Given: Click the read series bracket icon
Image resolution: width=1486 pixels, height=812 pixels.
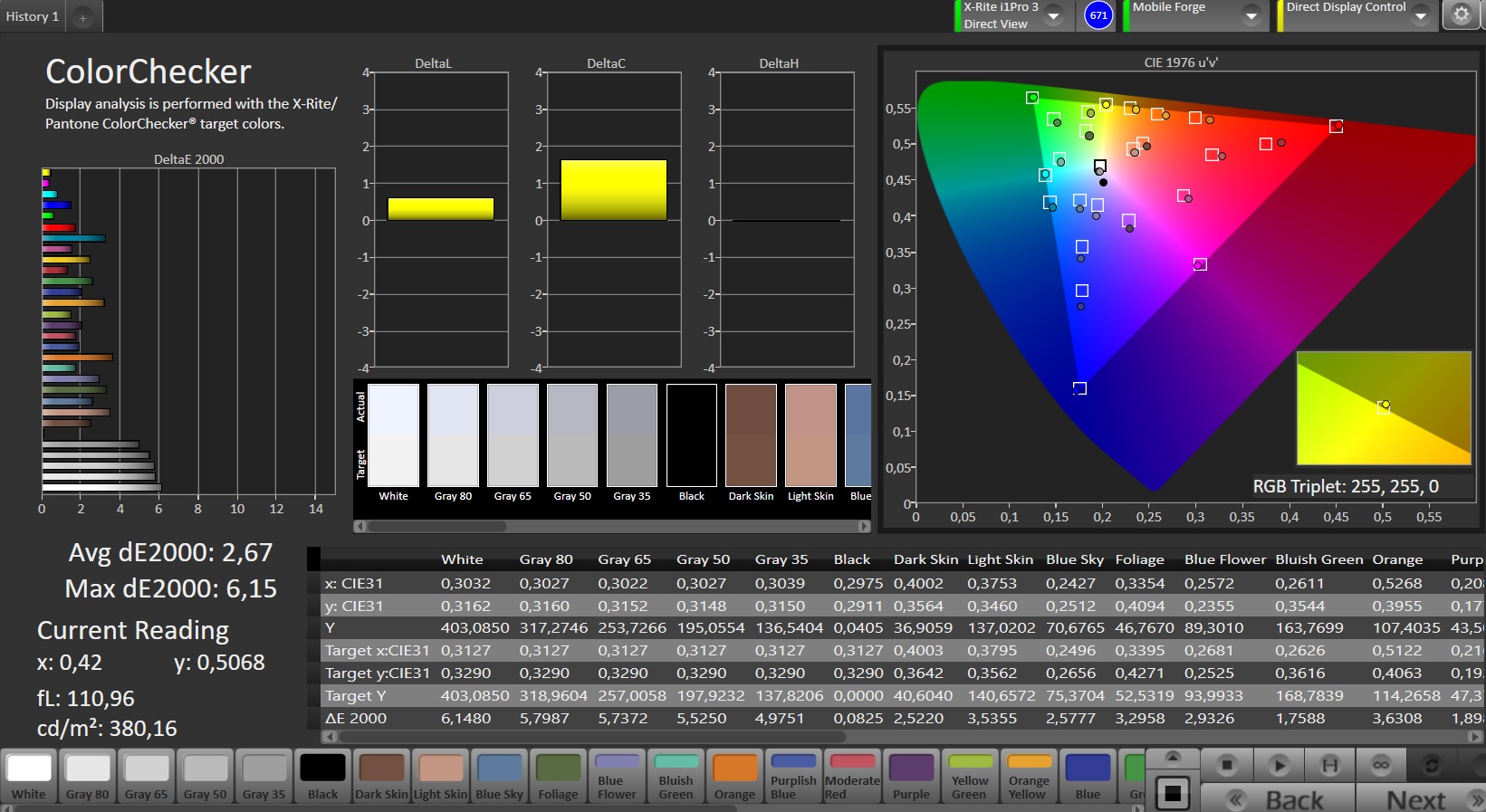Looking at the screenshot, I should pos(1330,766).
